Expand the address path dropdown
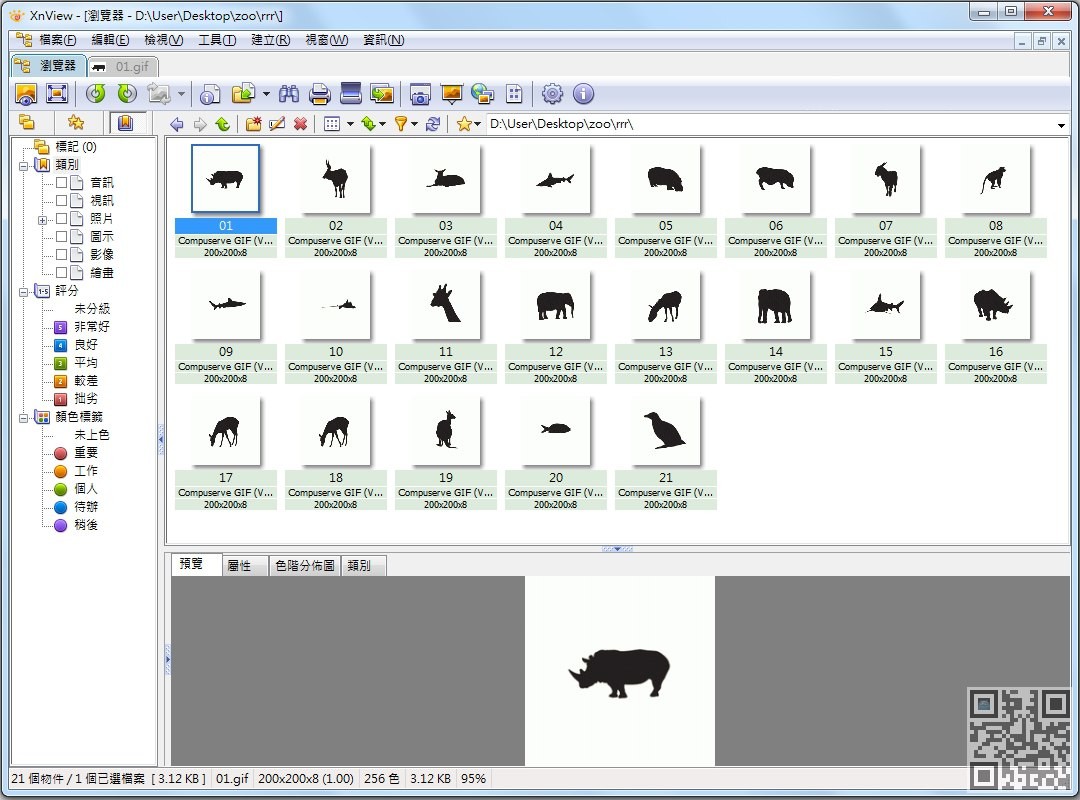This screenshot has width=1080, height=800. (1061, 125)
